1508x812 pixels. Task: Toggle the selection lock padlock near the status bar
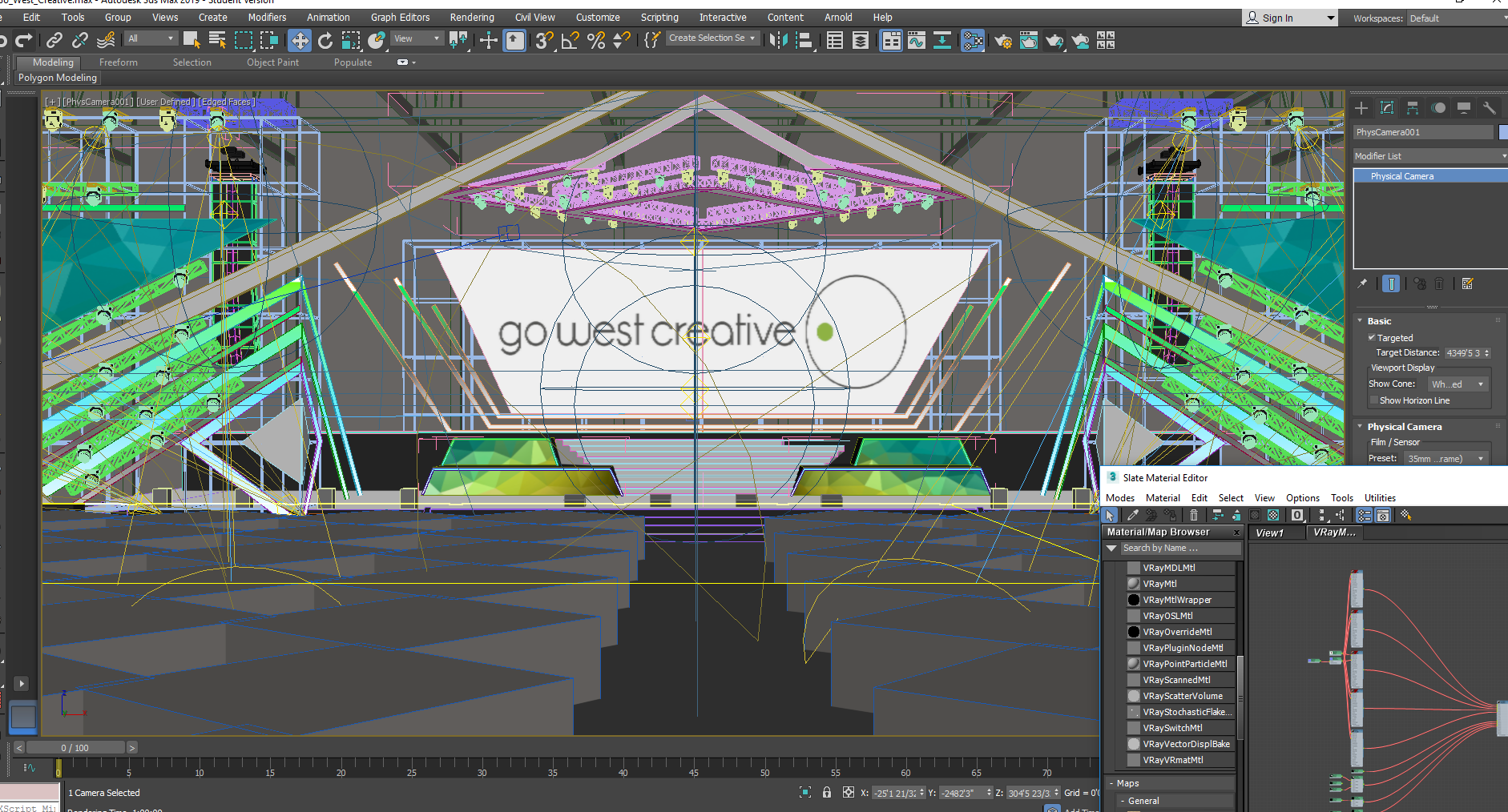click(x=827, y=792)
